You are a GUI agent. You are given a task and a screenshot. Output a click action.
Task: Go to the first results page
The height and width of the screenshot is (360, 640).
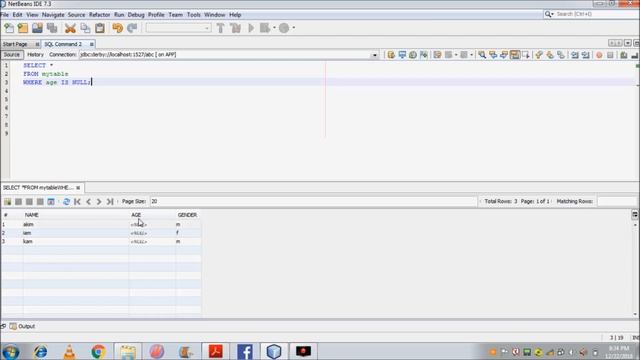tap(77, 202)
